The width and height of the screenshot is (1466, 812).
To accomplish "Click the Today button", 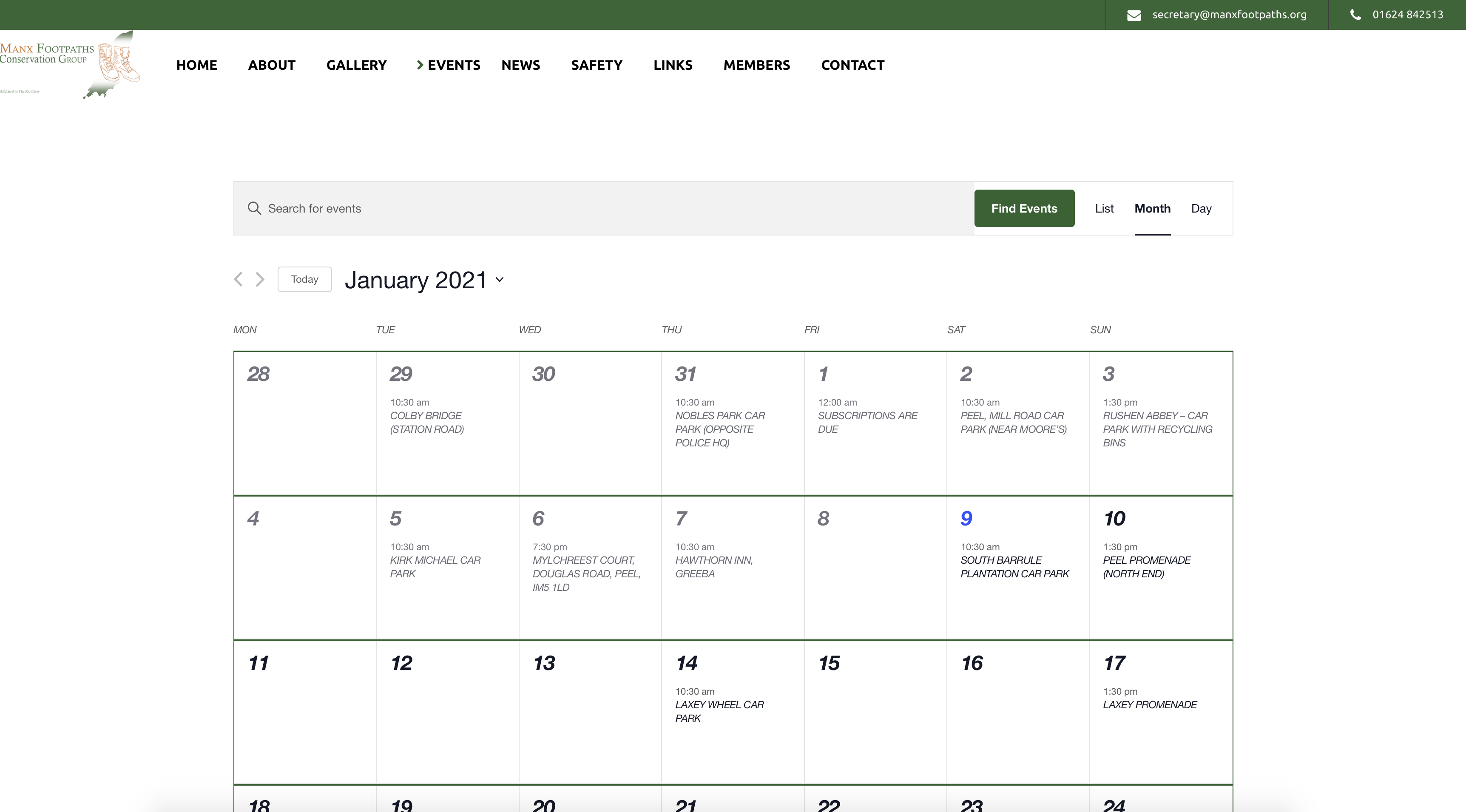I will coord(304,279).
